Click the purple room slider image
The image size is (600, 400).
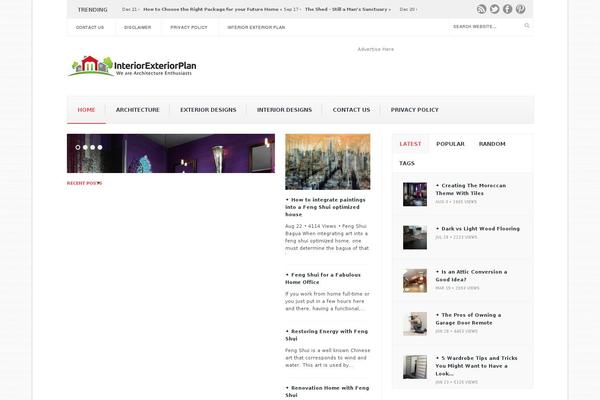pyautogui.click(x=171, y=153)
